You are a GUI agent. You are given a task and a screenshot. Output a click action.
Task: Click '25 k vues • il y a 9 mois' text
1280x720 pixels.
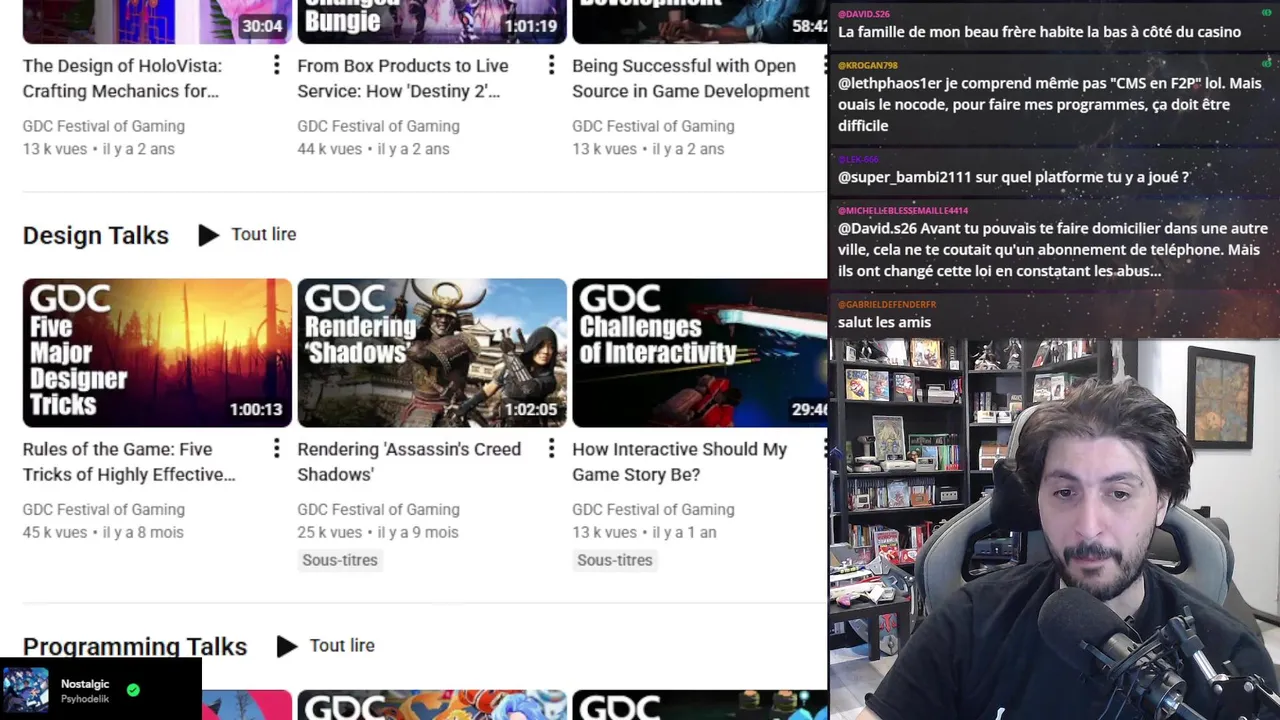378,532
